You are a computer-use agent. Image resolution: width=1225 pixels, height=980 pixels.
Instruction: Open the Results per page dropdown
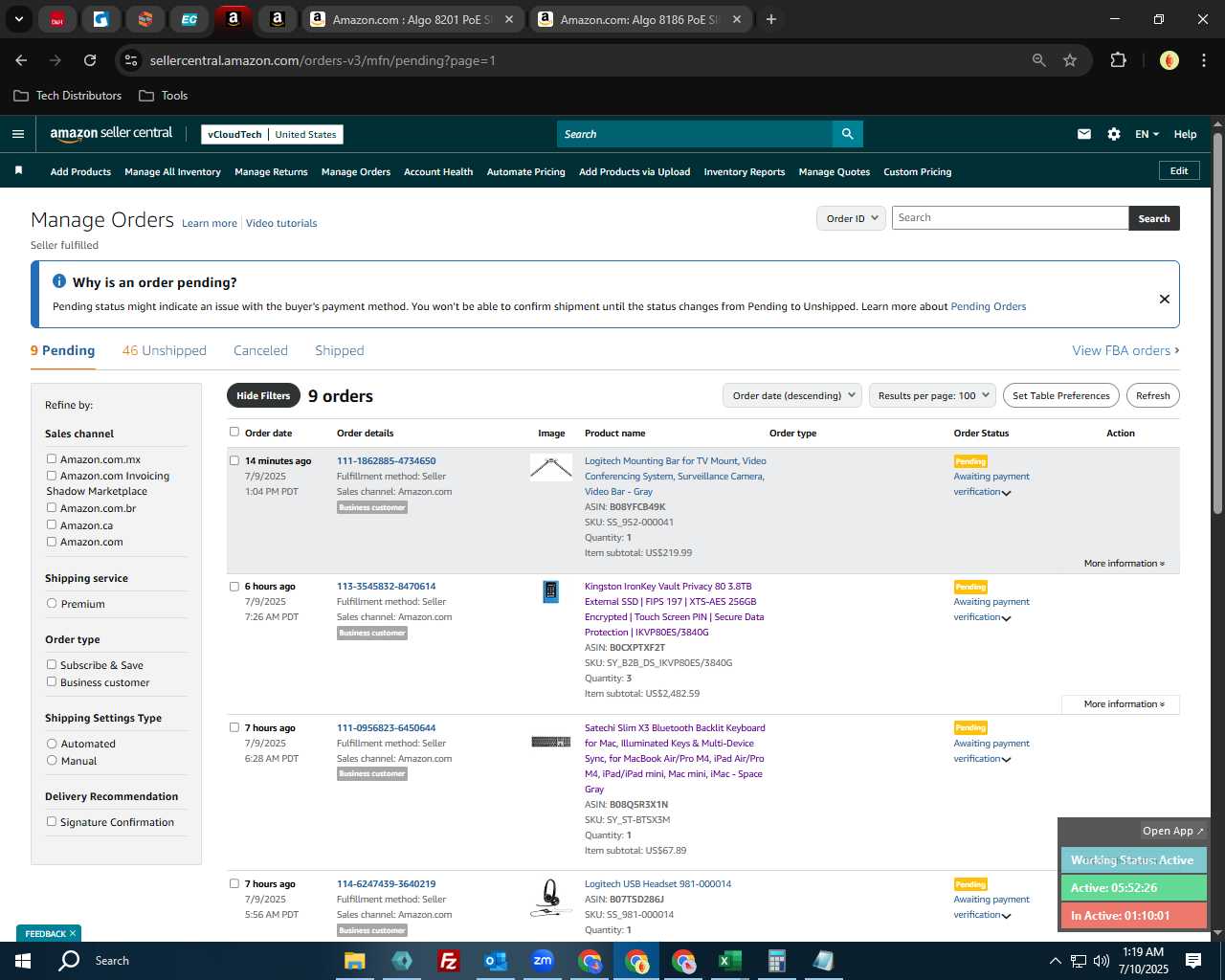tap(933, 395)
